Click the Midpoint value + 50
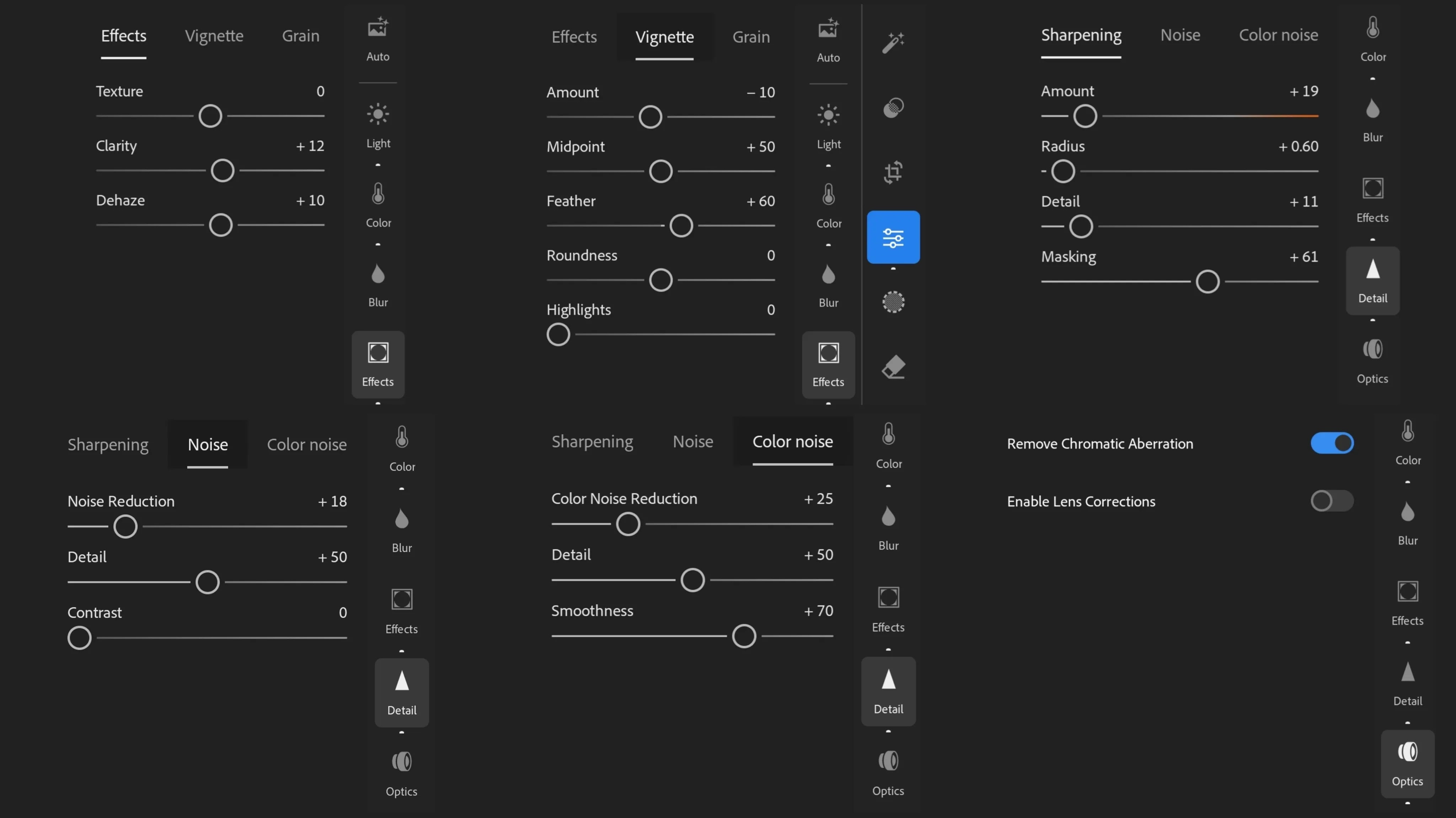 pyautogui.click(x=760, y=147)
